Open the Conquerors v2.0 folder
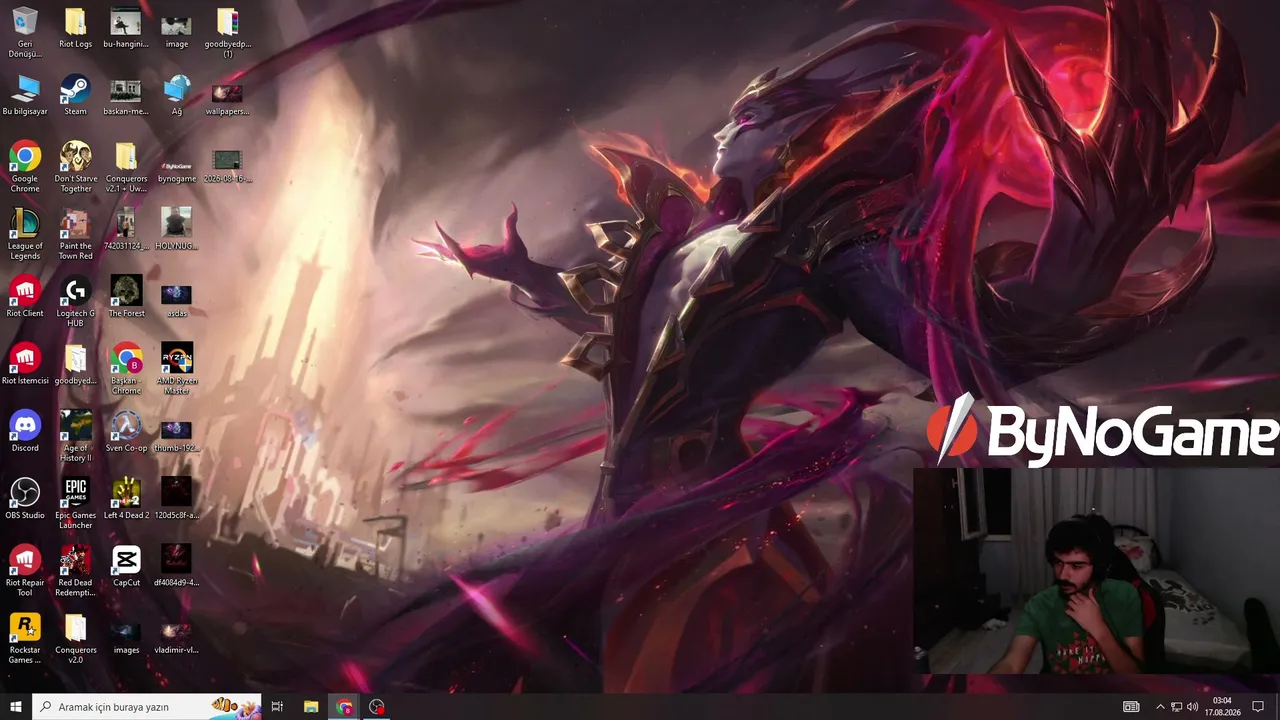This screenshot has height=720, width=1280. click(x=75, y=627)
